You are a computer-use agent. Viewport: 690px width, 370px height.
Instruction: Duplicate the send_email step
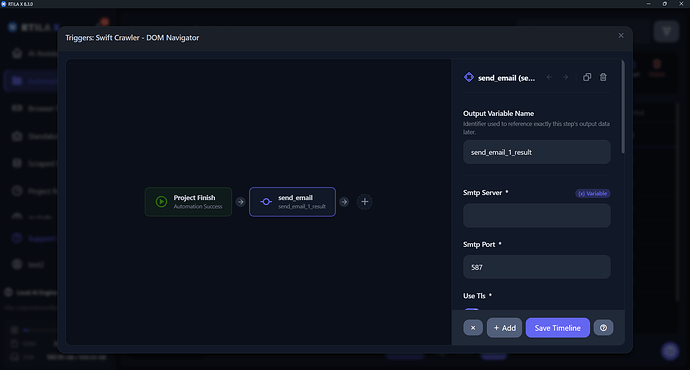[587, 77]
